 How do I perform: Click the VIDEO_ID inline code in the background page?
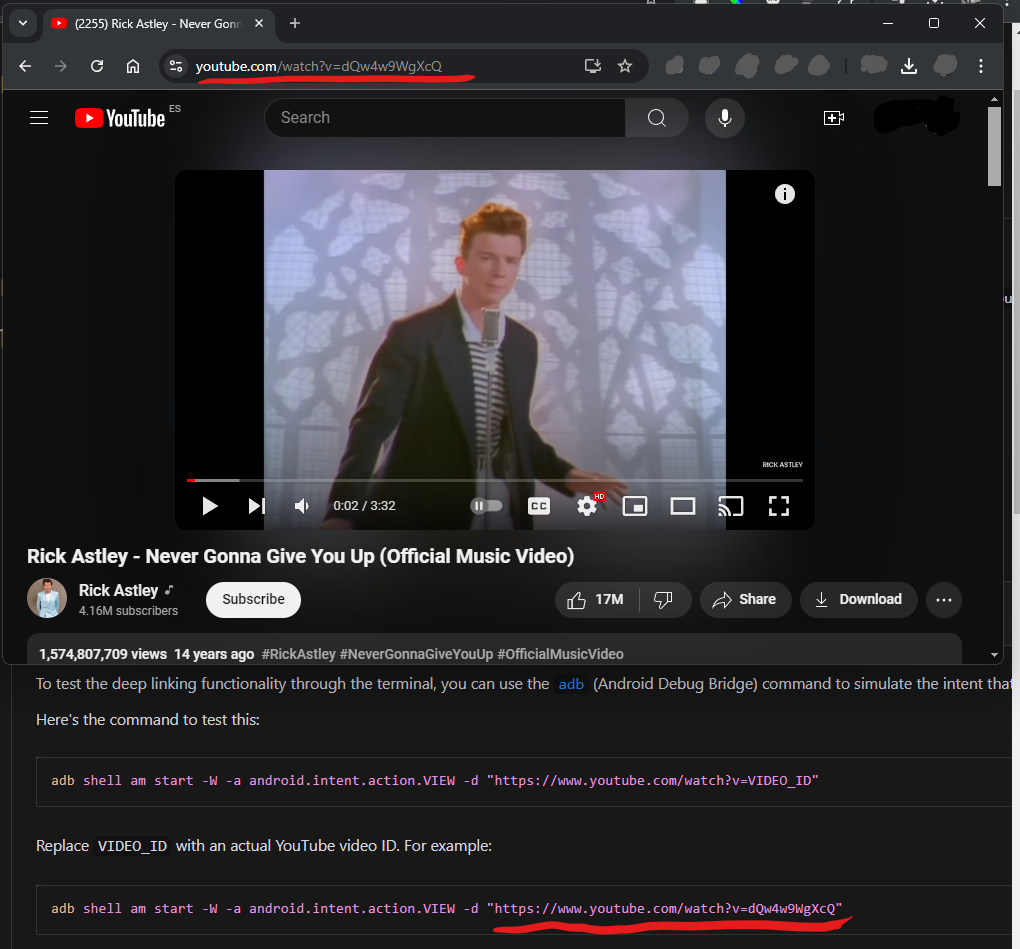click(132, 846)
